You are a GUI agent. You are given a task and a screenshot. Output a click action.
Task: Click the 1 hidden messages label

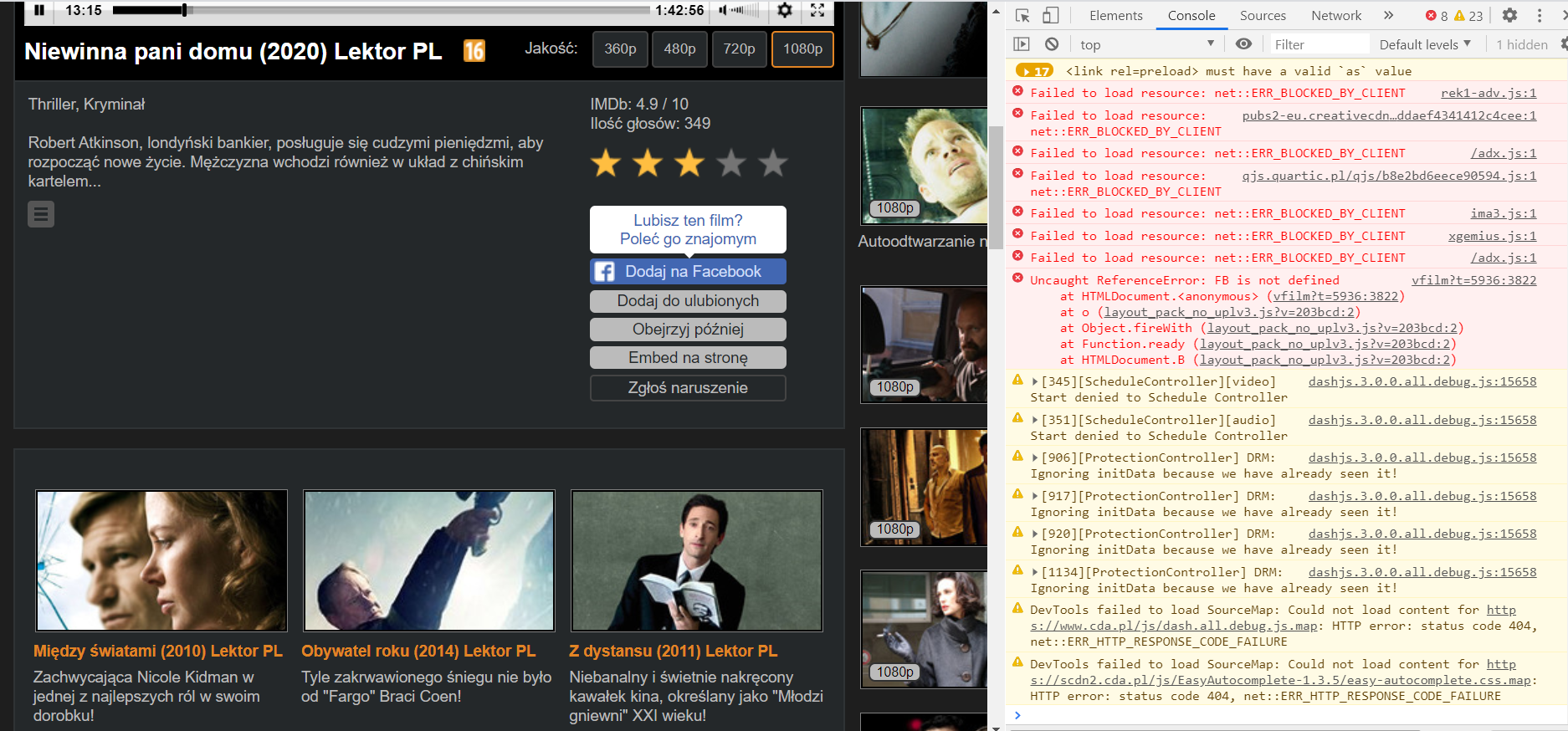coord(1522,44)
